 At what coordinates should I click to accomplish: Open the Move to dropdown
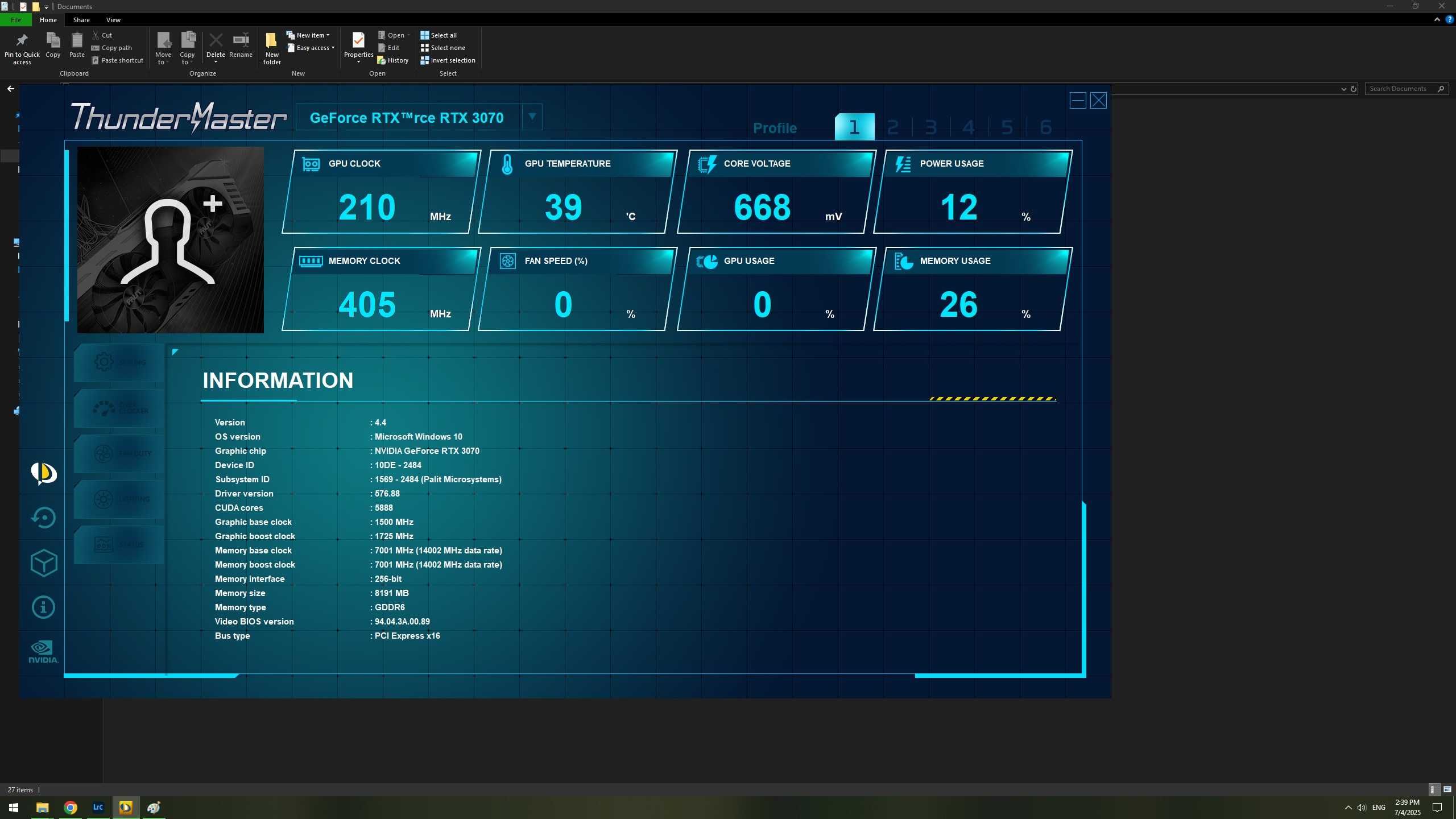pos(163,48)
